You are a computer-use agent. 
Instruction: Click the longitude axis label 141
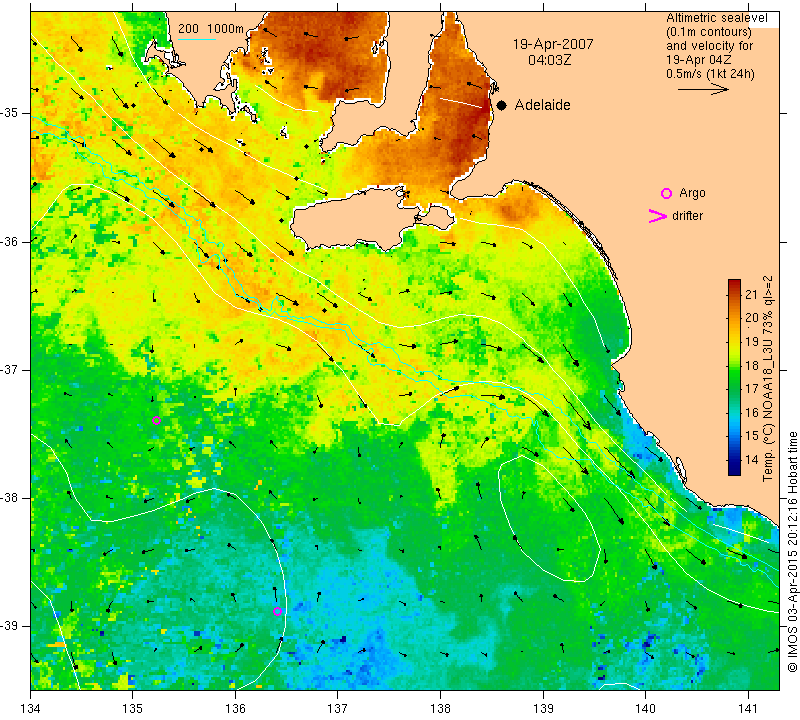pos(748,708)
